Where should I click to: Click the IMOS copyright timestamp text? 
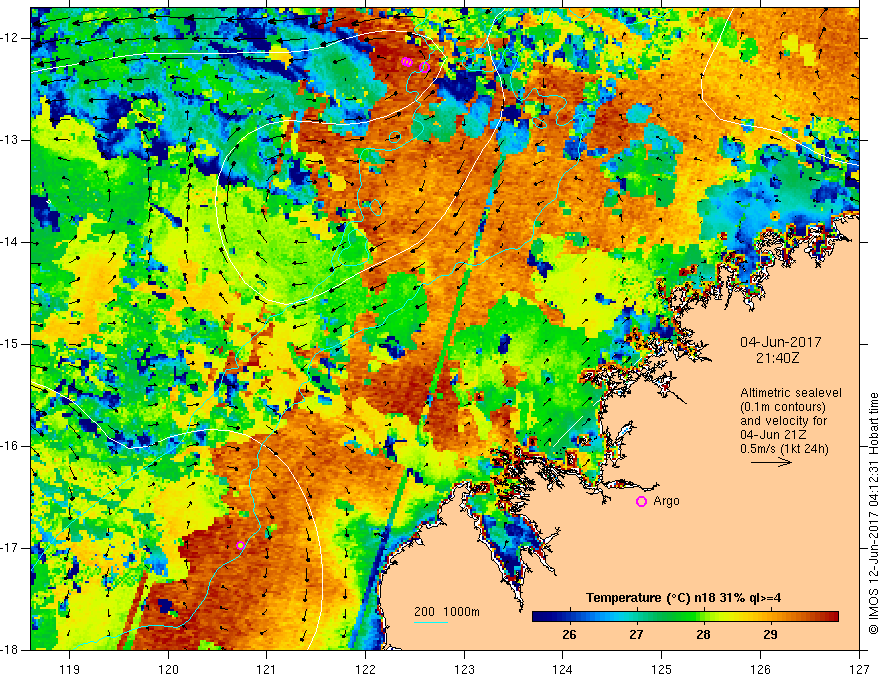pyautogui.click(x=873, y=513)
